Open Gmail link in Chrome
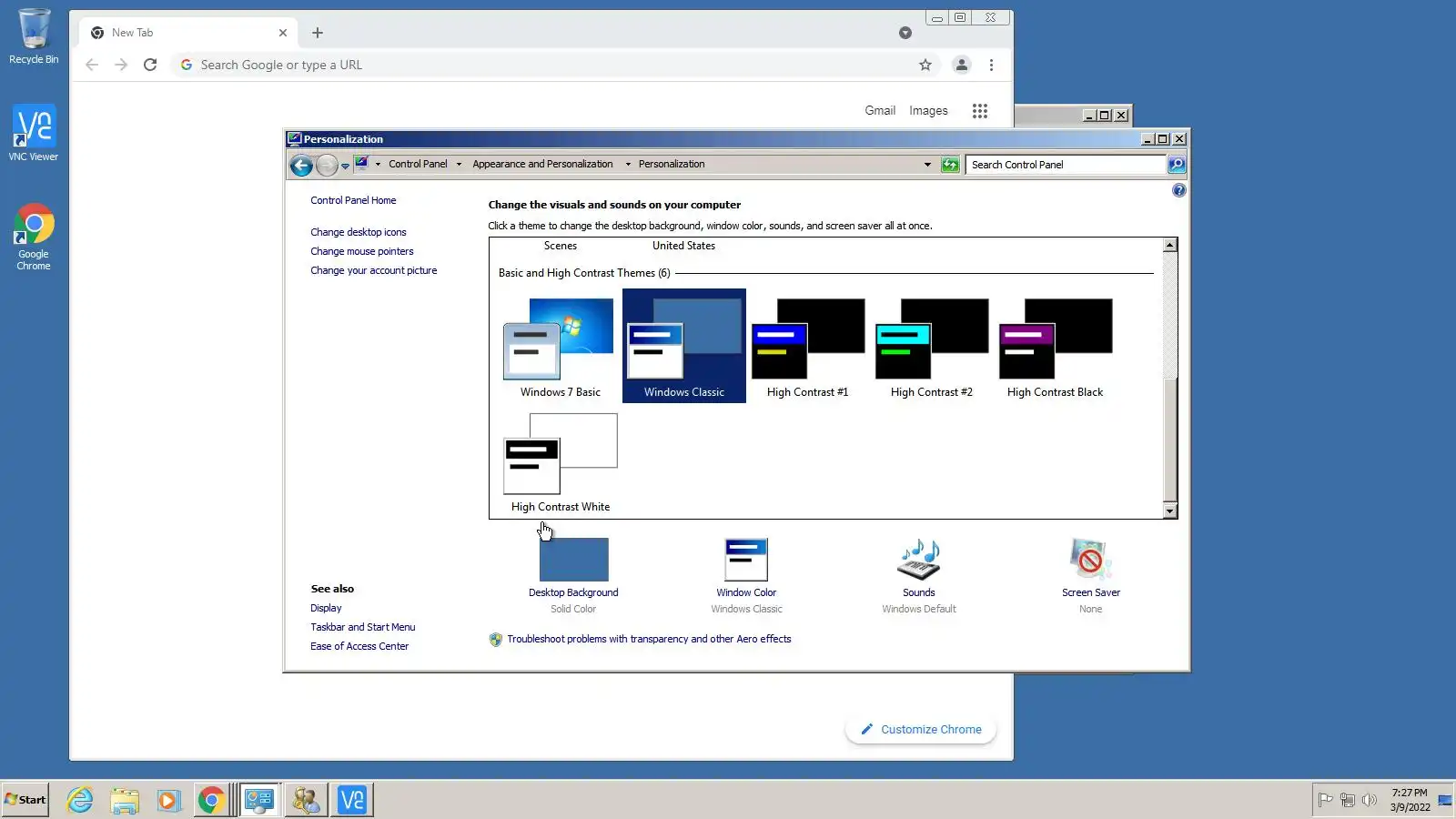This screenshot has height=819, width=1456. click(880, 111)
